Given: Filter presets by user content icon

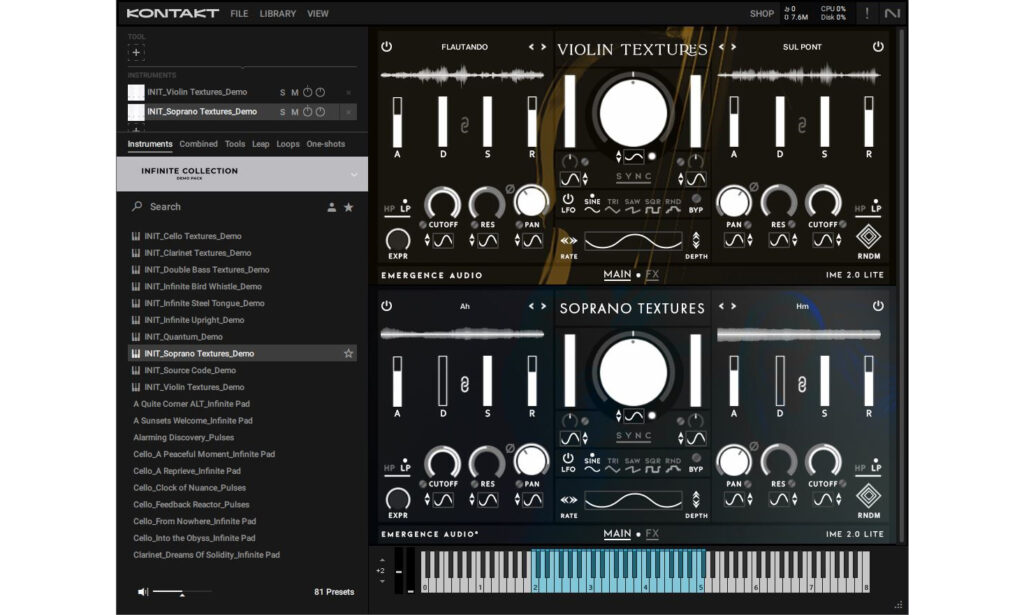Looking at the screenshot, I should [332, 207].
